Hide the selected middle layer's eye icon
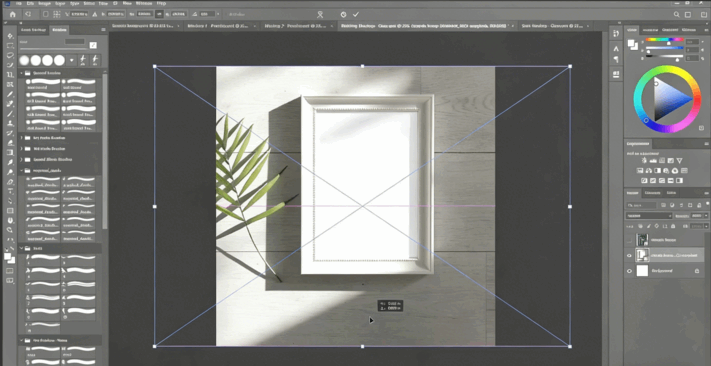This screenshot has width=711, height=366. point(629,255)
